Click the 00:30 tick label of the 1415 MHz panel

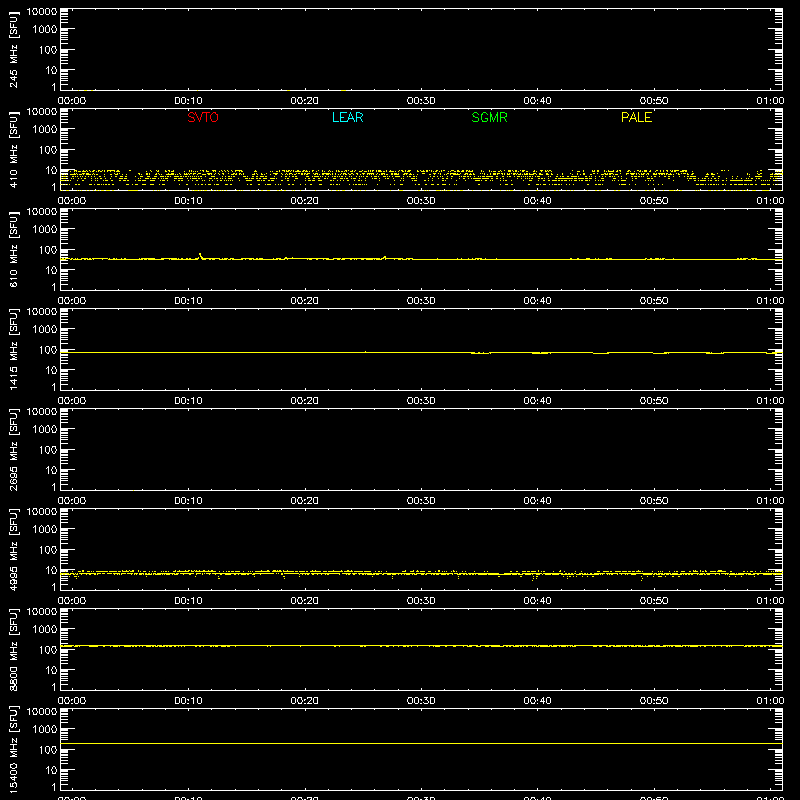point(421,401)
